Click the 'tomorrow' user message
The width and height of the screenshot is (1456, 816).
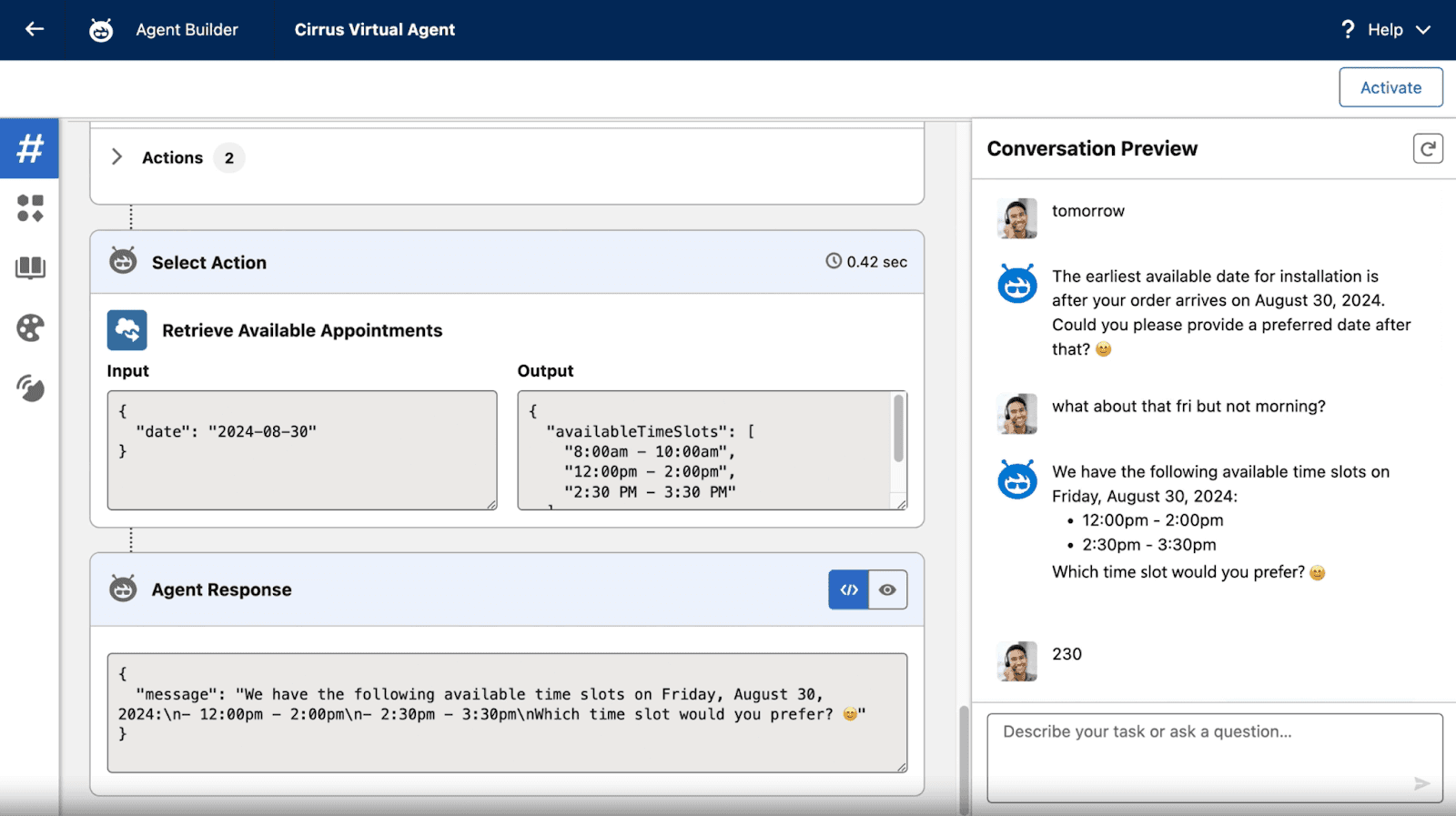tap(1088, 211)
